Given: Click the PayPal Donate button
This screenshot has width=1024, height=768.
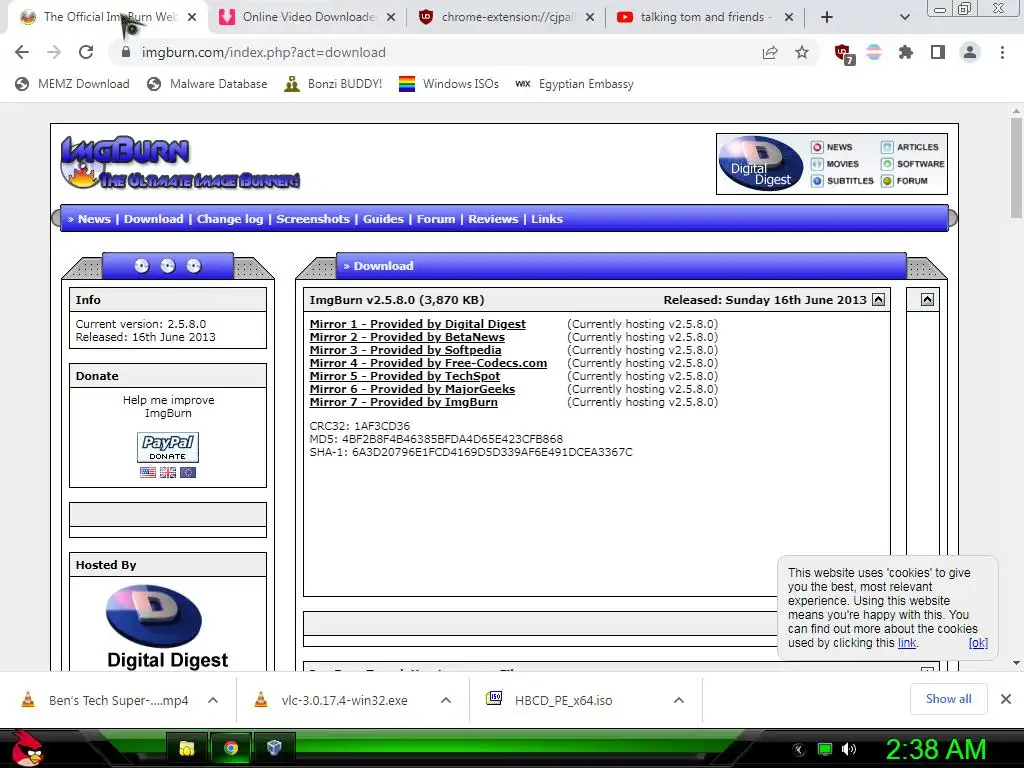Looking at the screenshot, I should coord(168,447).
